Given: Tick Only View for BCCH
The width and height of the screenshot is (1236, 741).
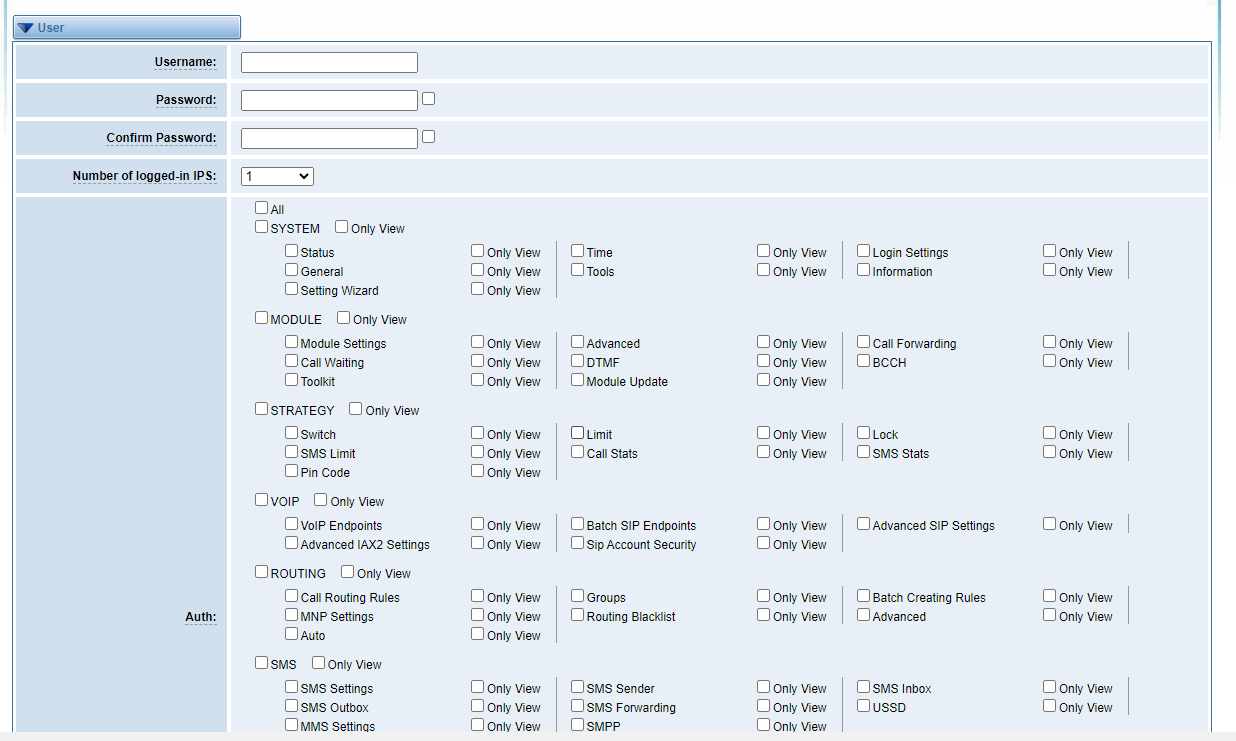Looking at the screenshot, I should [1049, 361].
